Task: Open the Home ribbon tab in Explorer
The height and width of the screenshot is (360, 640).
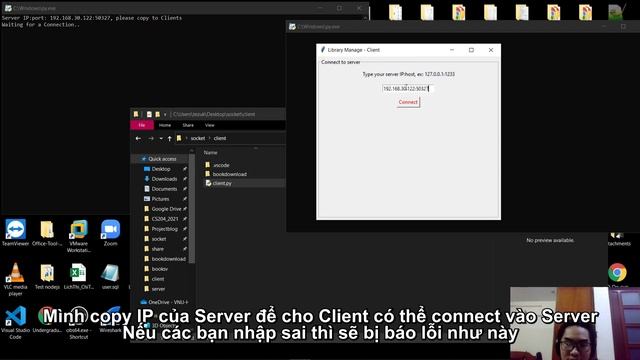Action: pyautogui.click(x=165, y=125)
